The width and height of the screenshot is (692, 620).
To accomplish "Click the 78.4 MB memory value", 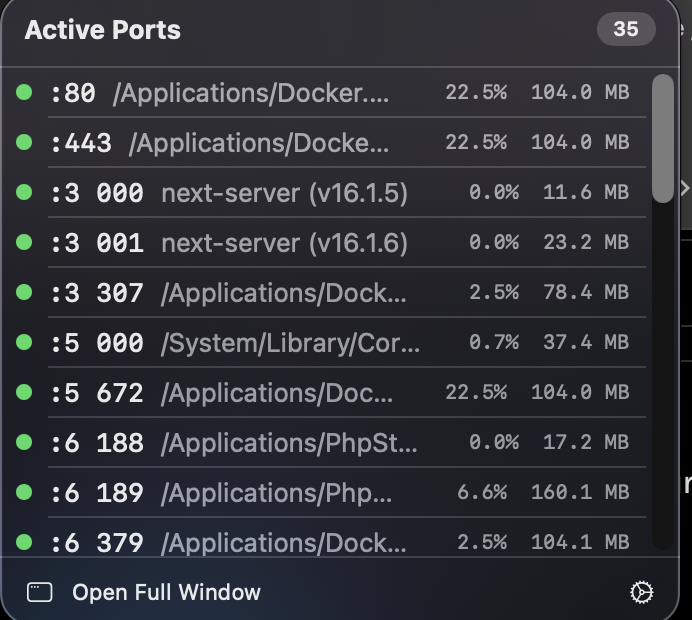I will (586, 292).
